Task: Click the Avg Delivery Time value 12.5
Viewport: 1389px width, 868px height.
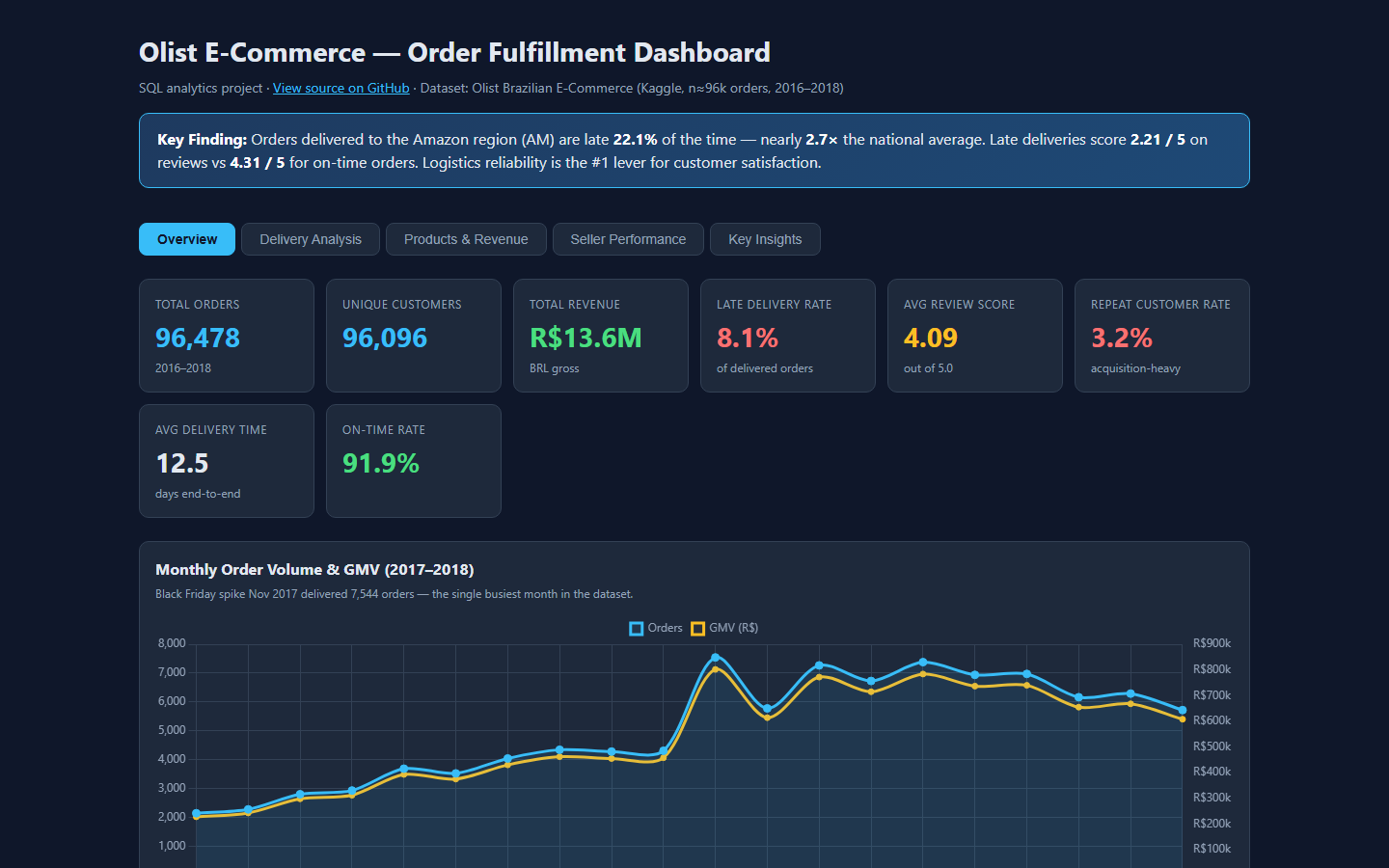Action: (x=182, y=463)
